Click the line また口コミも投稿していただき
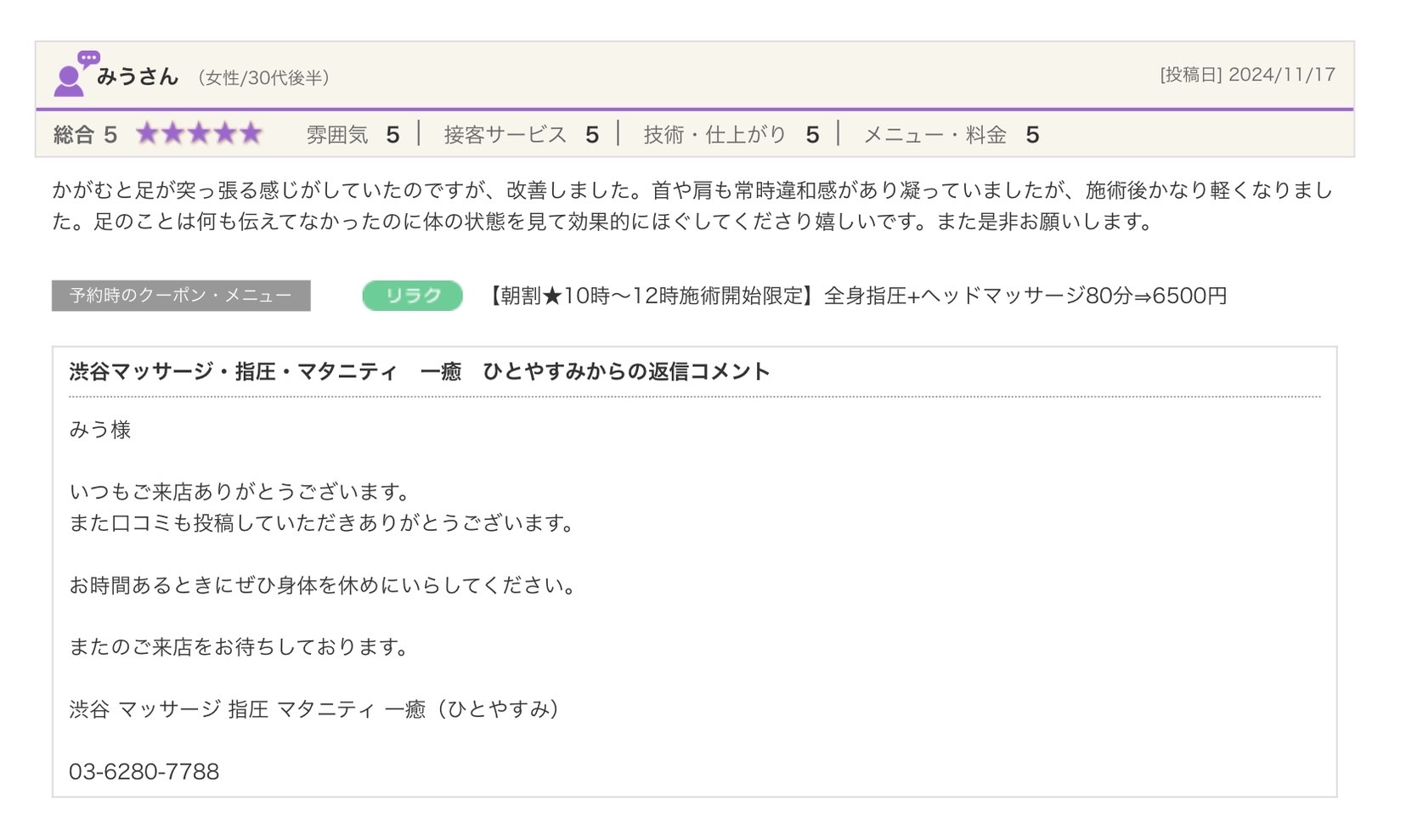1406x840 pixels. point(323,523)
